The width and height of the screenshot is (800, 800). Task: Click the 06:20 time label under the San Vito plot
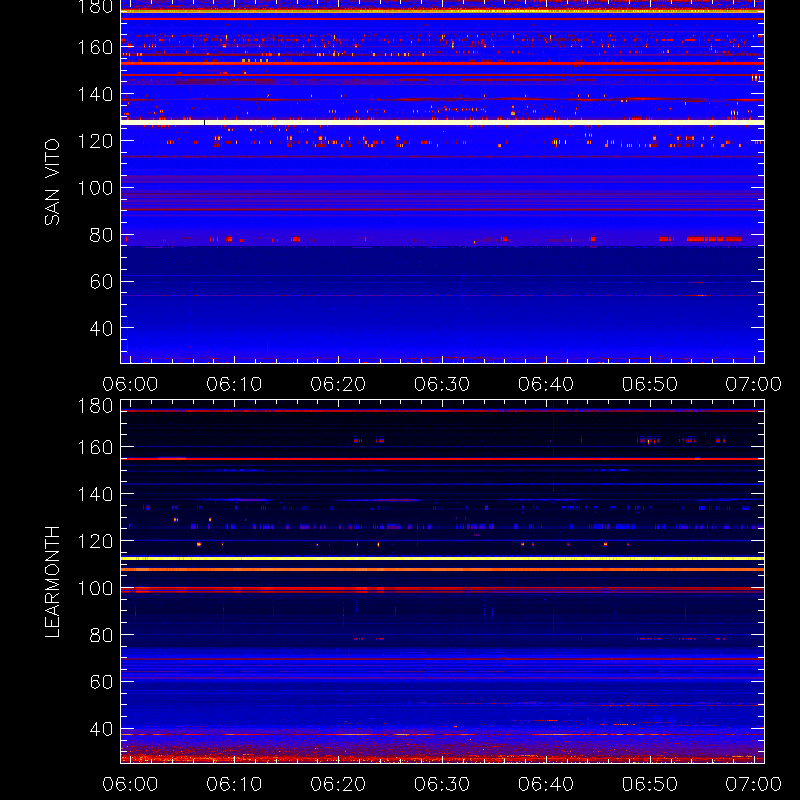[x=338, y=384]
